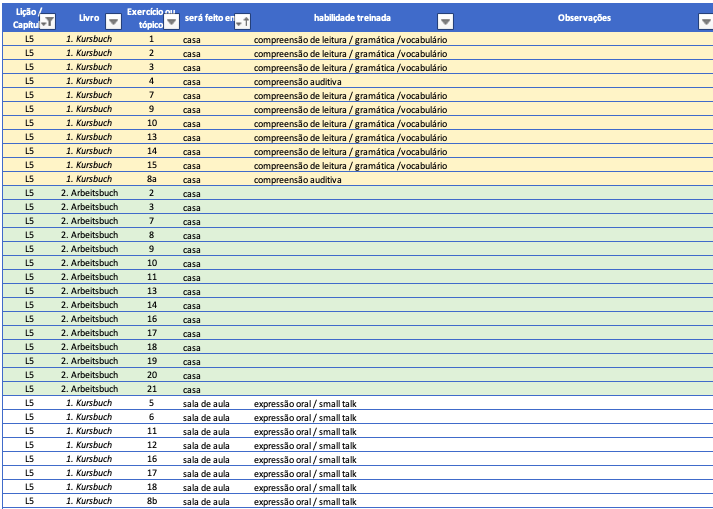Click the Arbeitsbuch exercise 21 number cell

(x=151, y=389)
